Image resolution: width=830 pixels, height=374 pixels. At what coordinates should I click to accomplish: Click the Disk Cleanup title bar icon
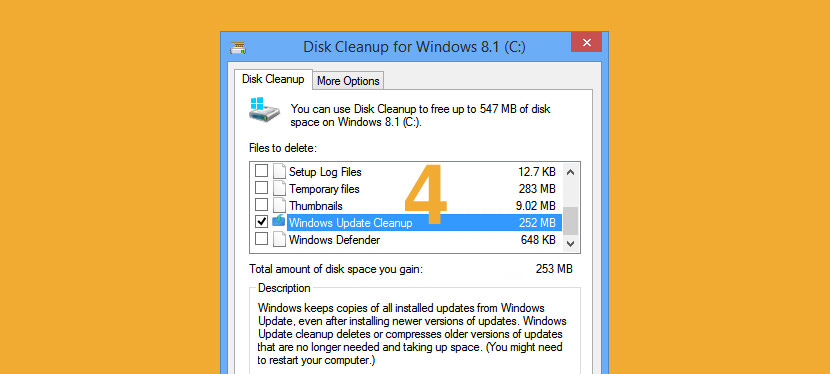238,48
